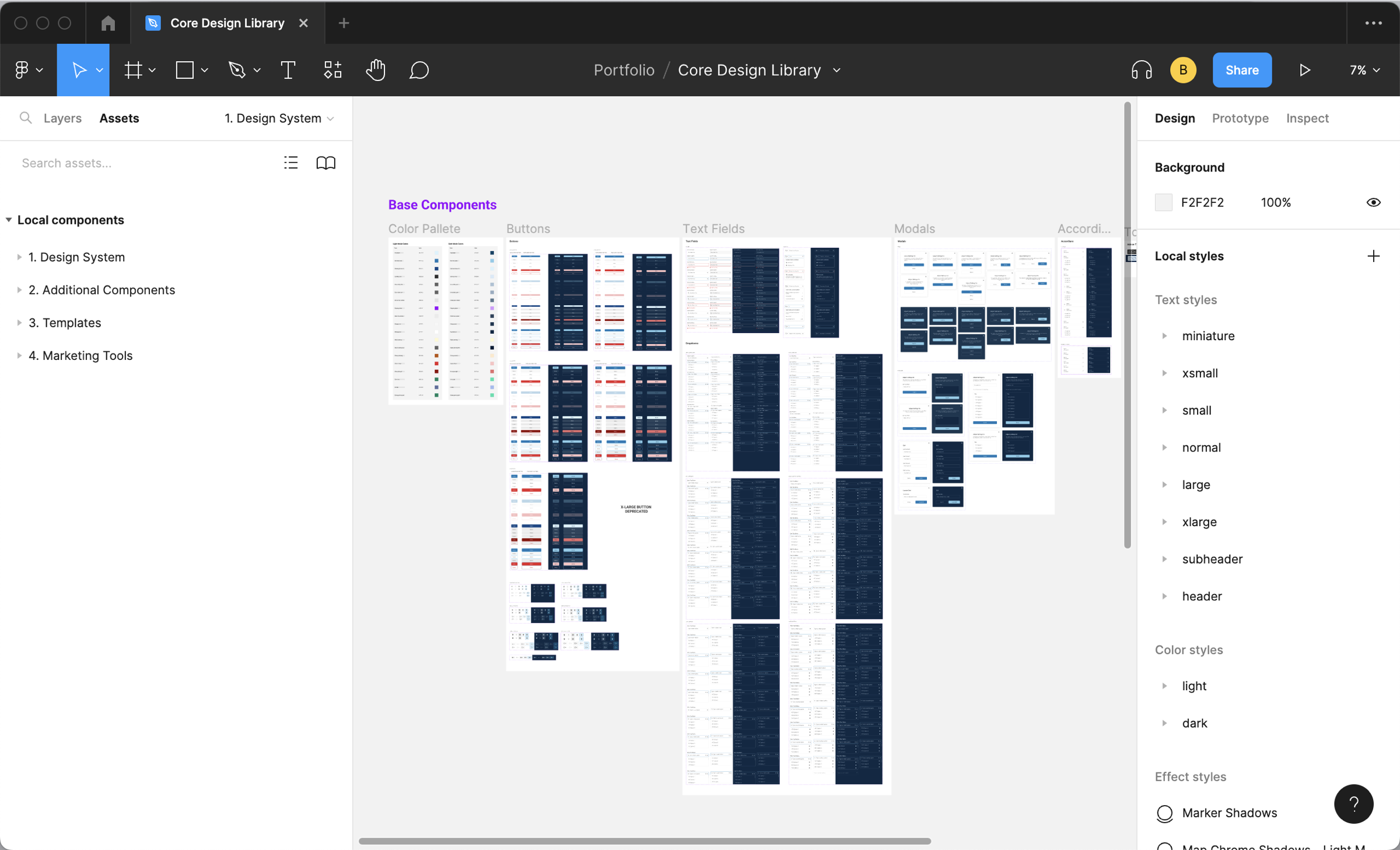This screenshot has height=850, width=1400.
Task: Select the Core Design Library file tab
Action: click(x=228, y=23)
